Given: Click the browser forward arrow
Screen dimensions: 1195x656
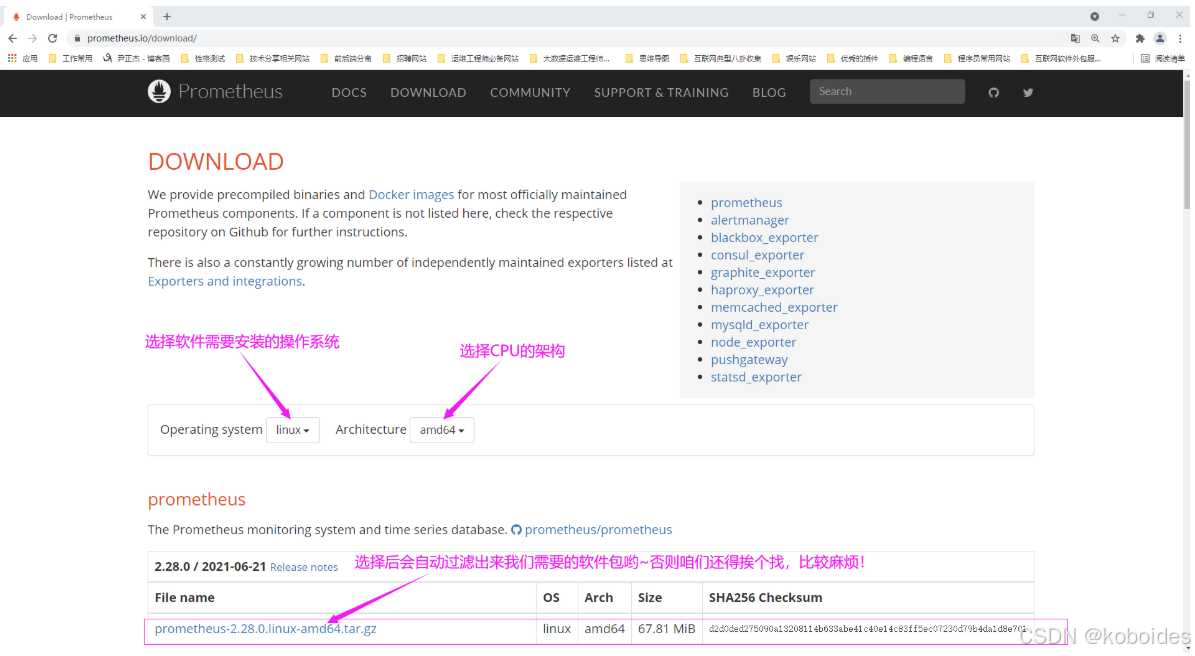Looking at the screenshot, I should (x=32, y=38).
